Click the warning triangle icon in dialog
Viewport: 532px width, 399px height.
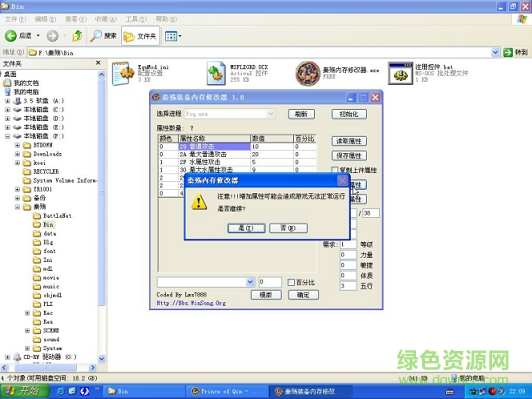pyautogui.click(x=199, y=202)
